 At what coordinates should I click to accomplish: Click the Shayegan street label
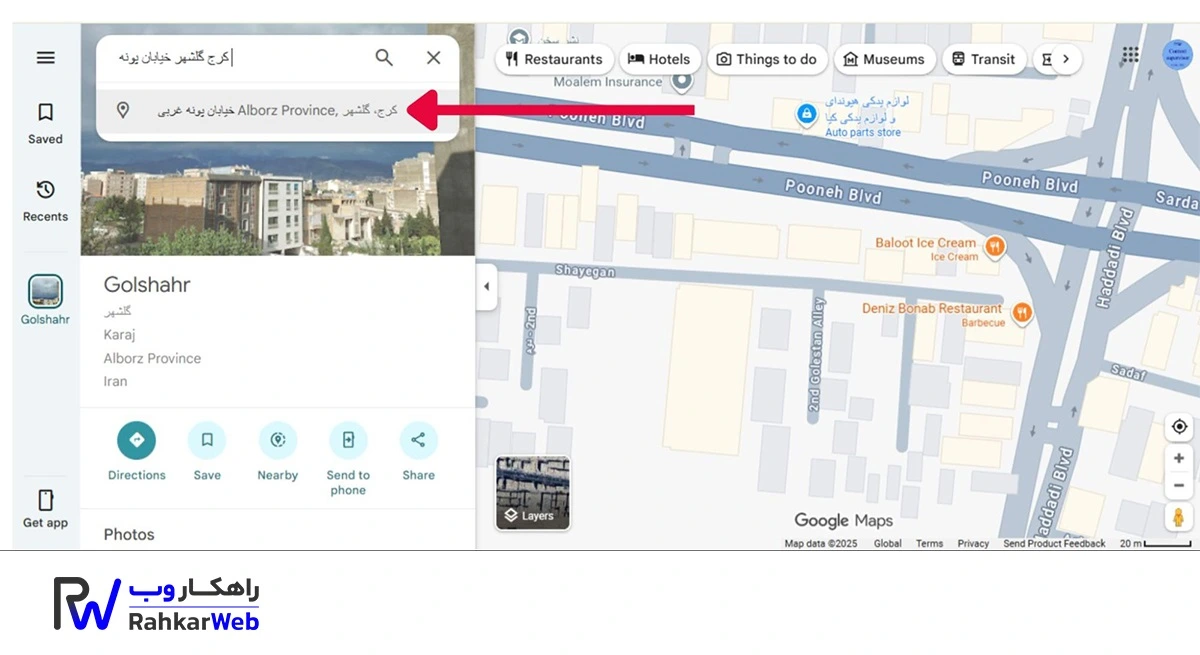pyautogui.click(x=585, y=272)
